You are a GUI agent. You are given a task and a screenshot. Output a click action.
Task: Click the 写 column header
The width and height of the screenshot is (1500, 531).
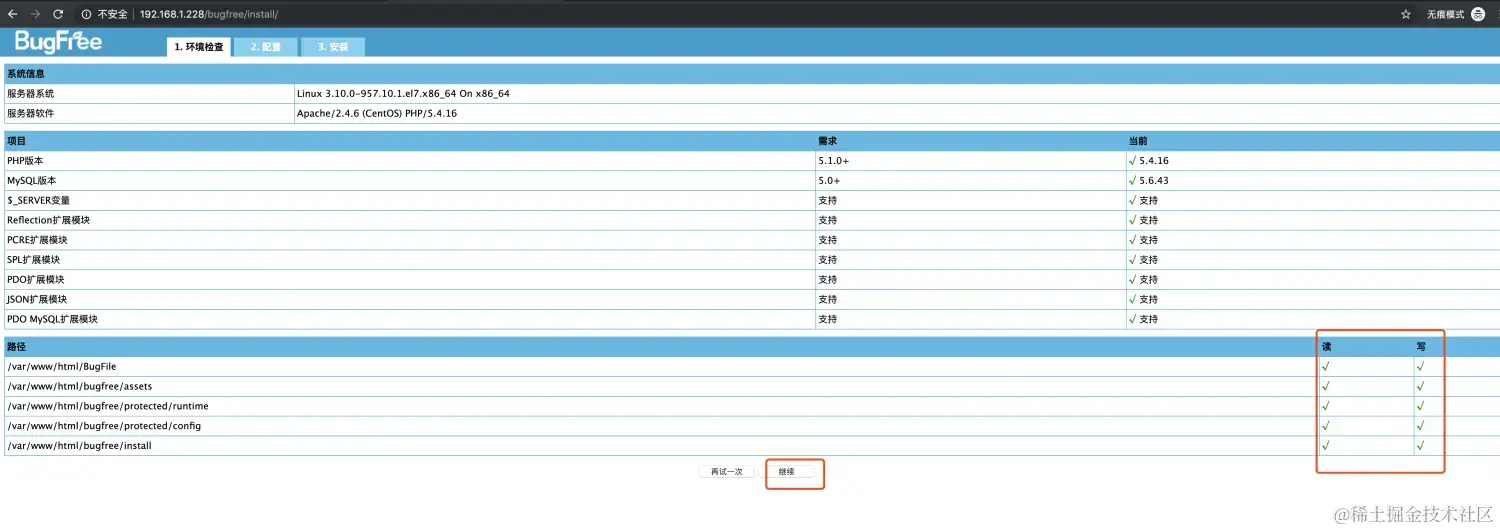click(1421, 347)
